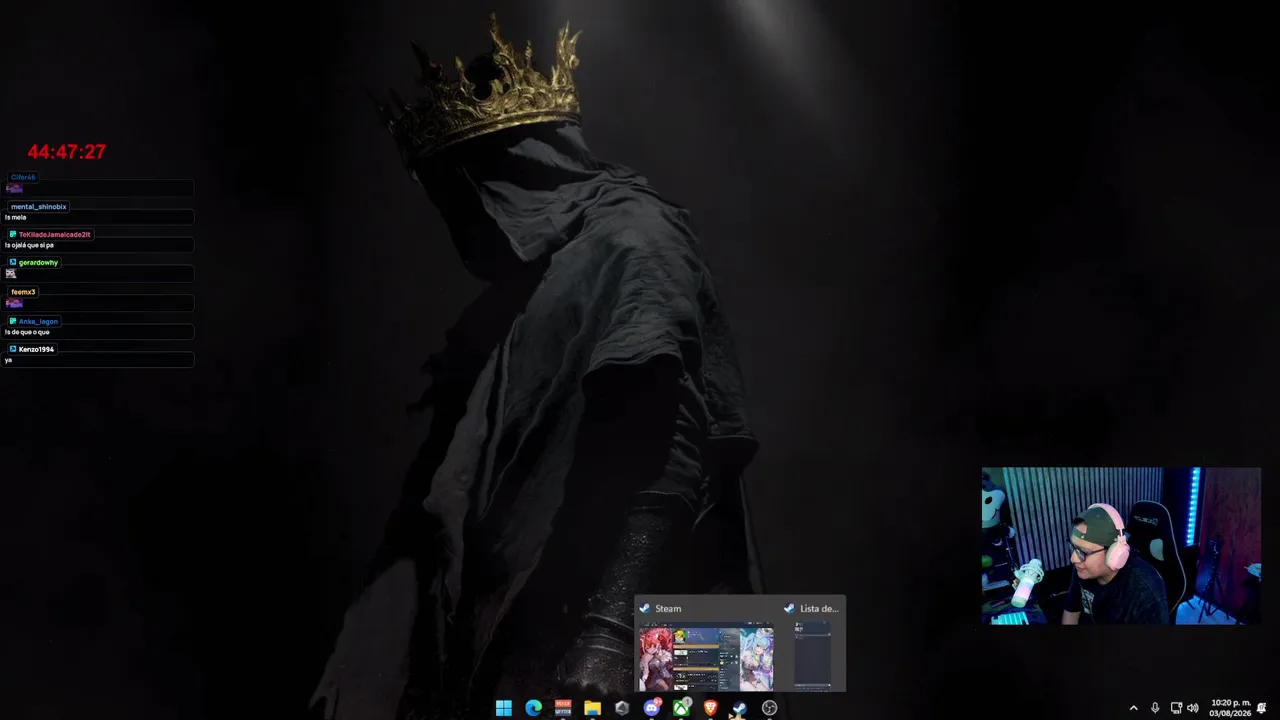Open Discord from the taskbar
Image resolution: width=1280 pixels, height=720 pixels.
click(x=652, y=708)
